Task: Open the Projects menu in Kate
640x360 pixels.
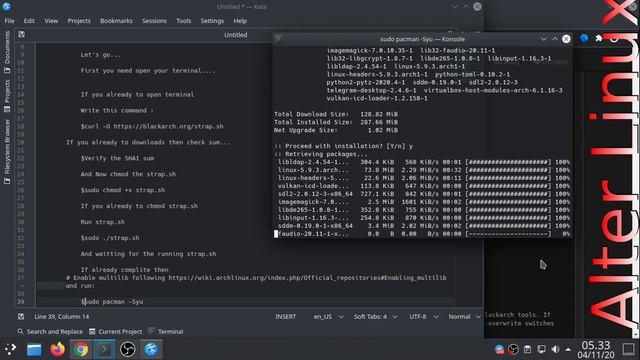Action: [x=79, y=21]
